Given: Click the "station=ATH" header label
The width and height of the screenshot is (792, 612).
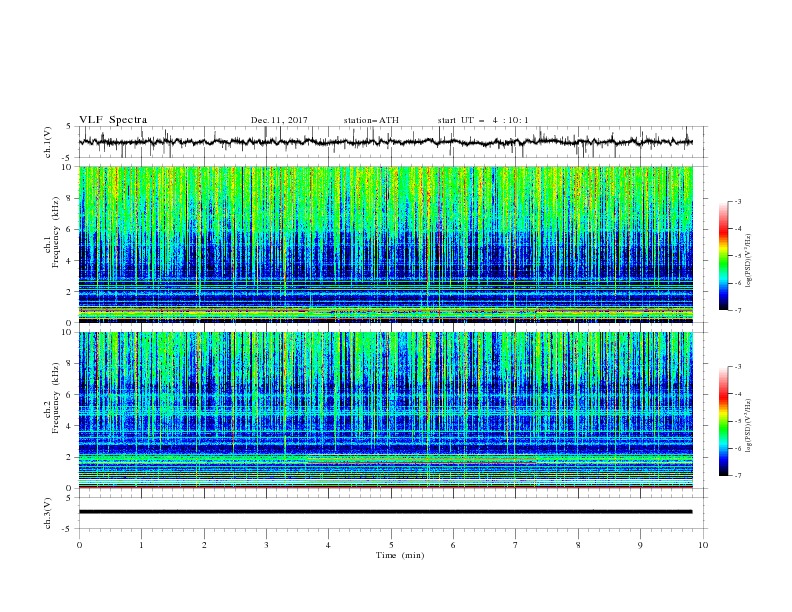Looking at the screenshot, I should pos(371,120).
